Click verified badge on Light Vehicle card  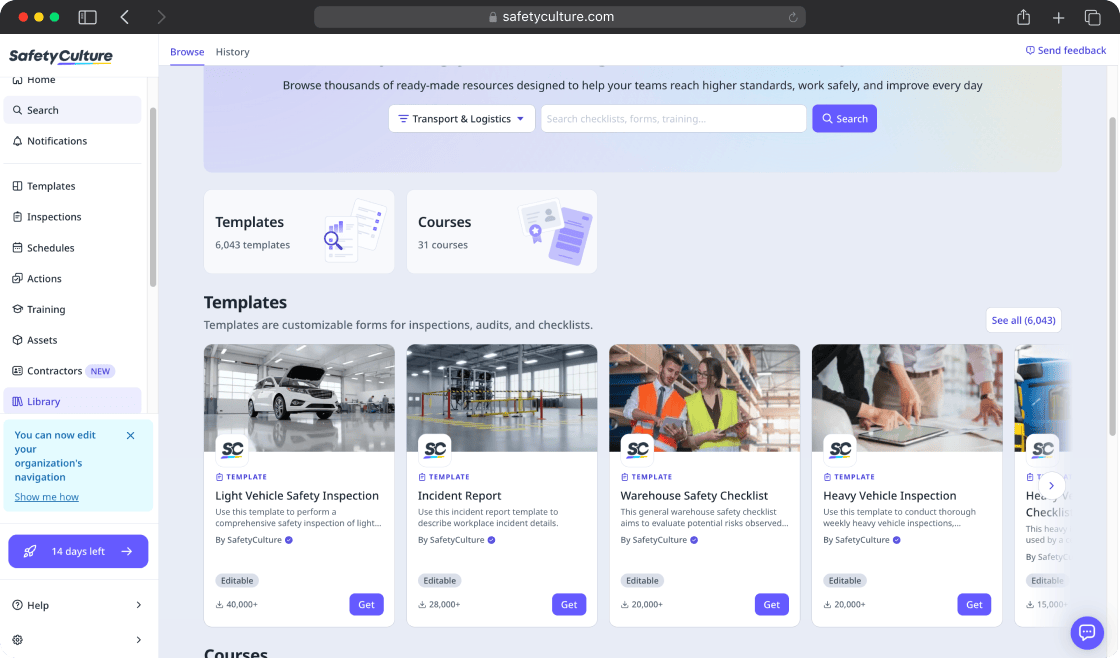[x=289, y=540]
